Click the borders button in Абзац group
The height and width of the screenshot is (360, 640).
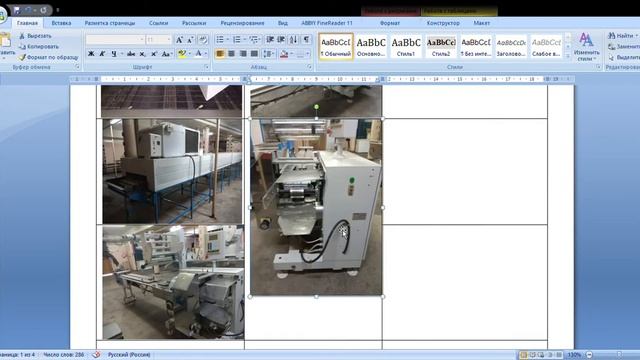pos(300,53)
